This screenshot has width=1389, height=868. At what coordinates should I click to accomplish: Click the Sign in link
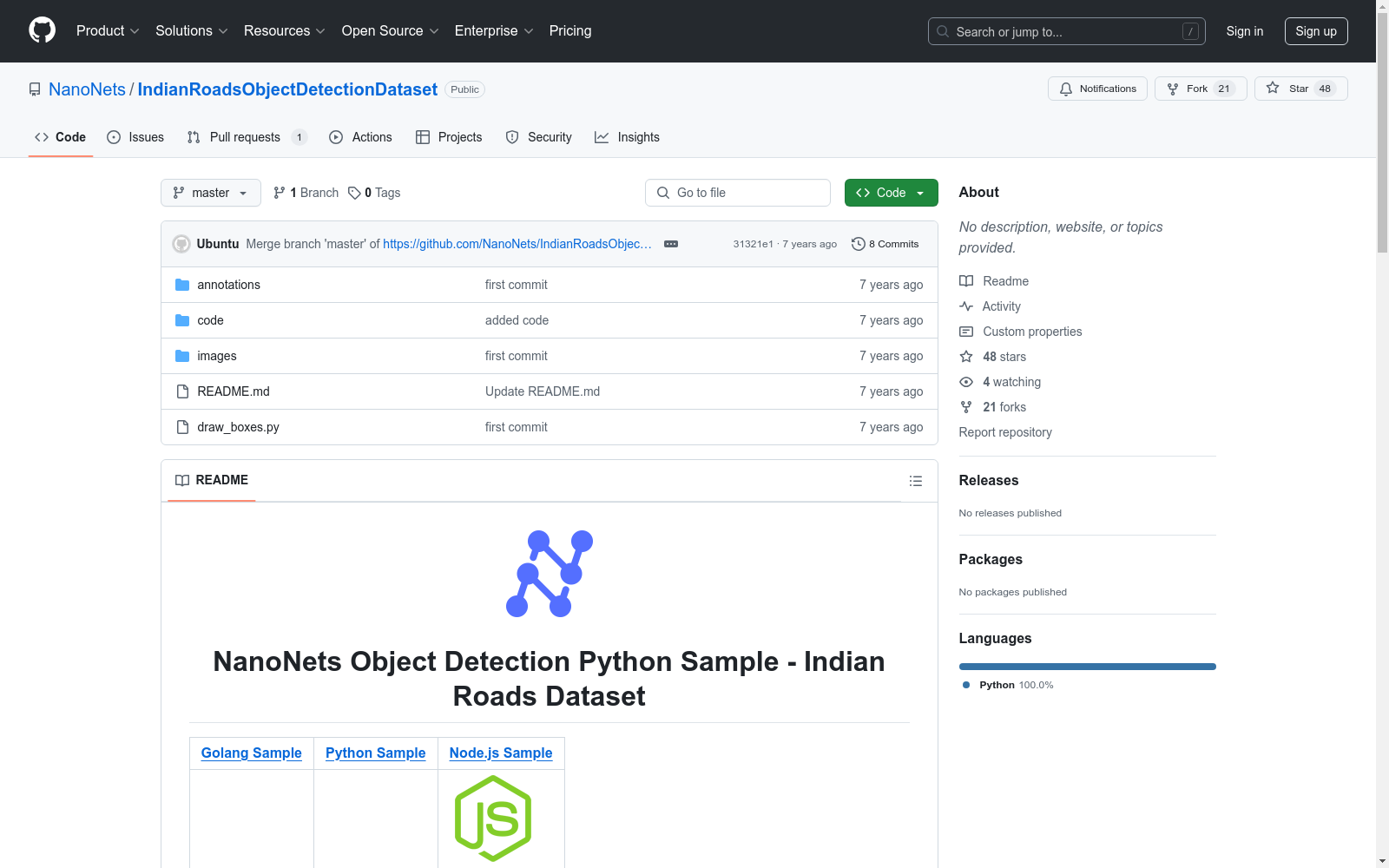(1245, 31)
